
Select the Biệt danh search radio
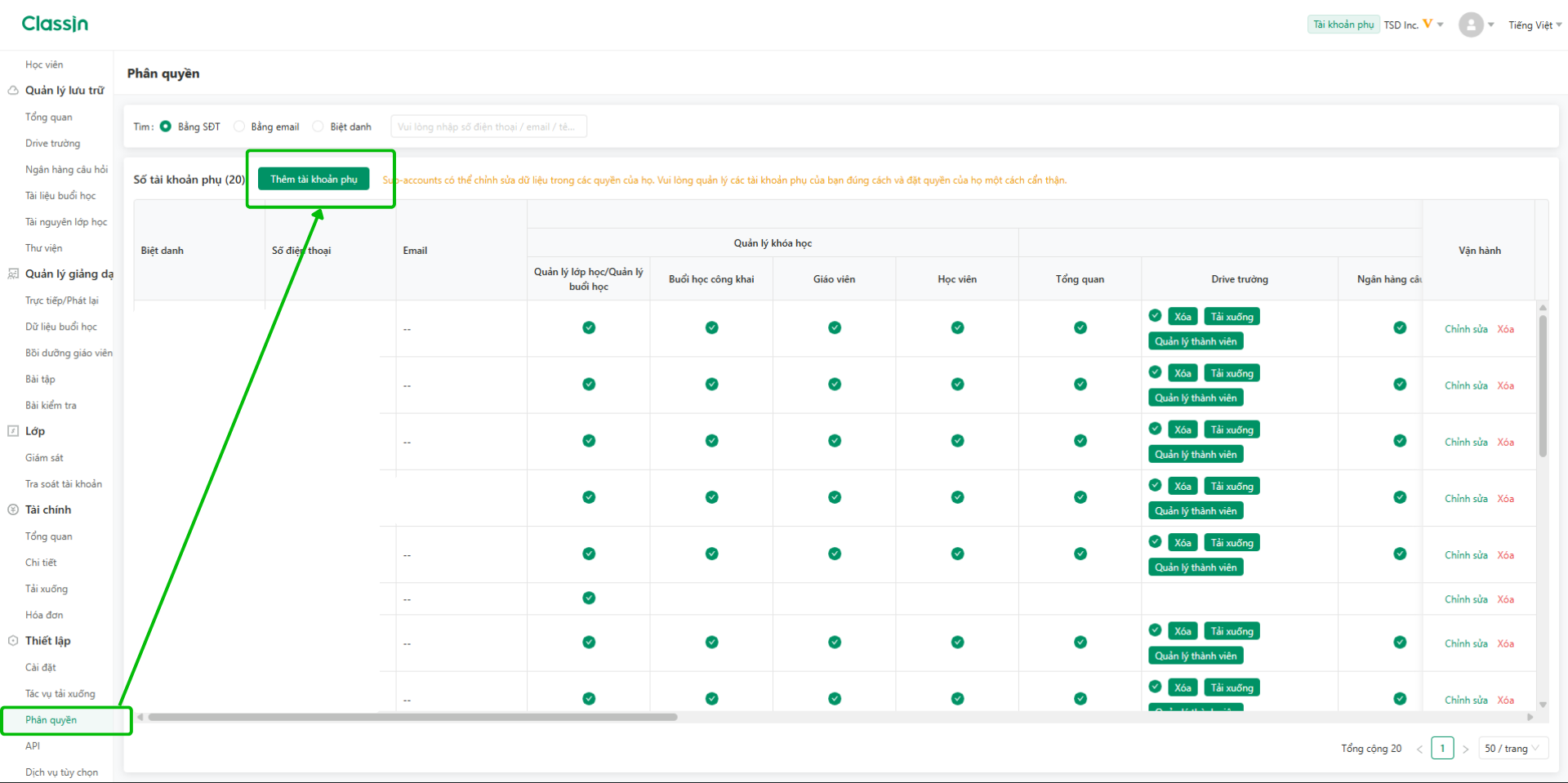click(x=318, y=127)
